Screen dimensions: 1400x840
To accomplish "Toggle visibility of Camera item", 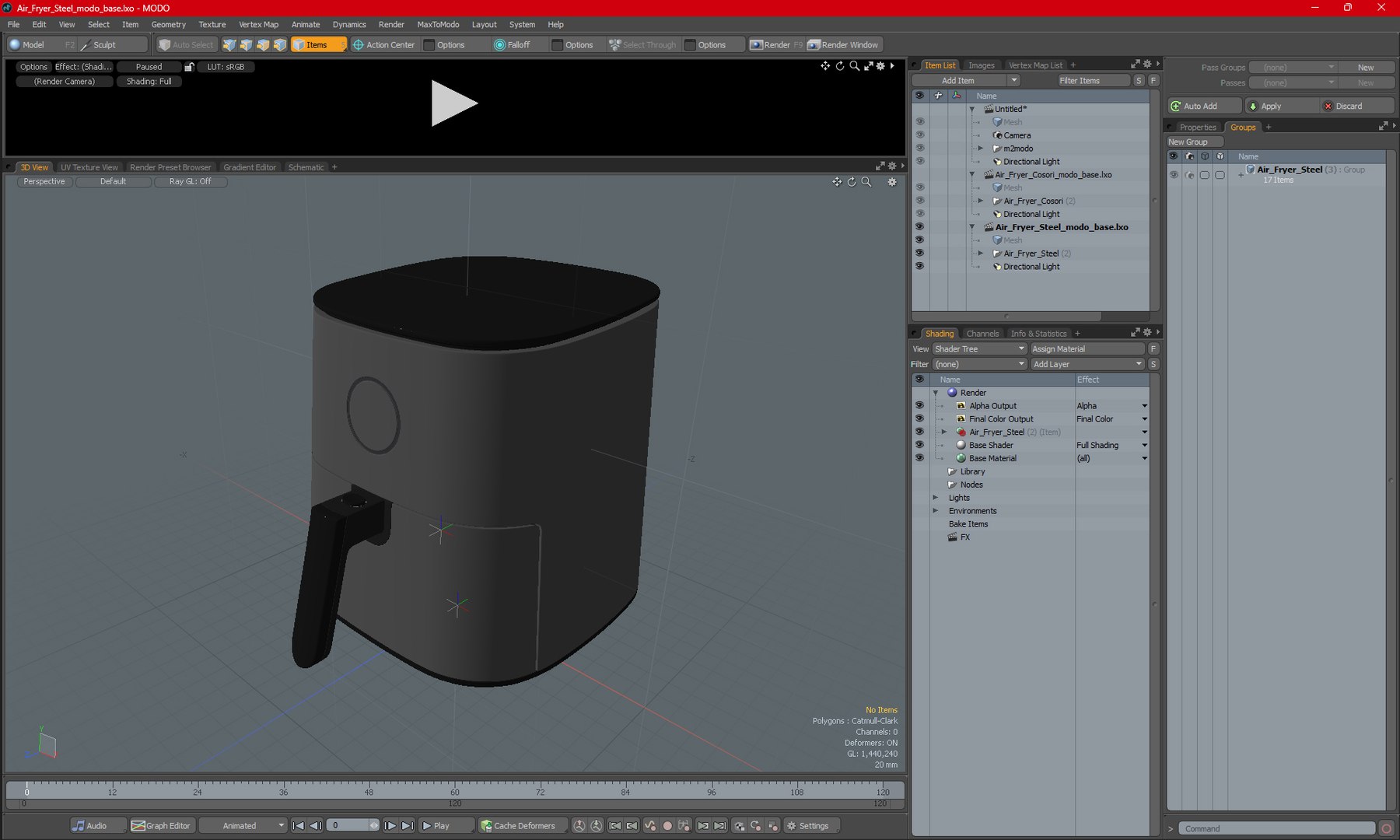I will click(x=919, y=135).
